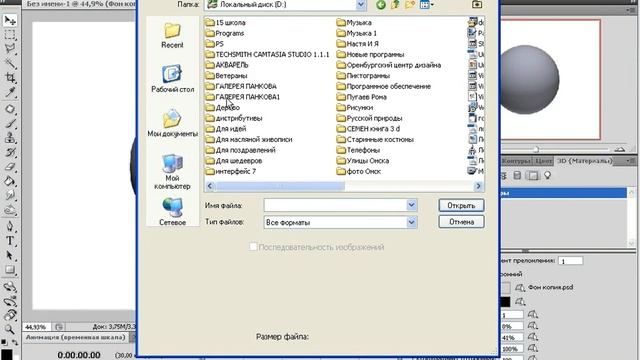Expand the Папка drive dropdown

tap(361, 4)
